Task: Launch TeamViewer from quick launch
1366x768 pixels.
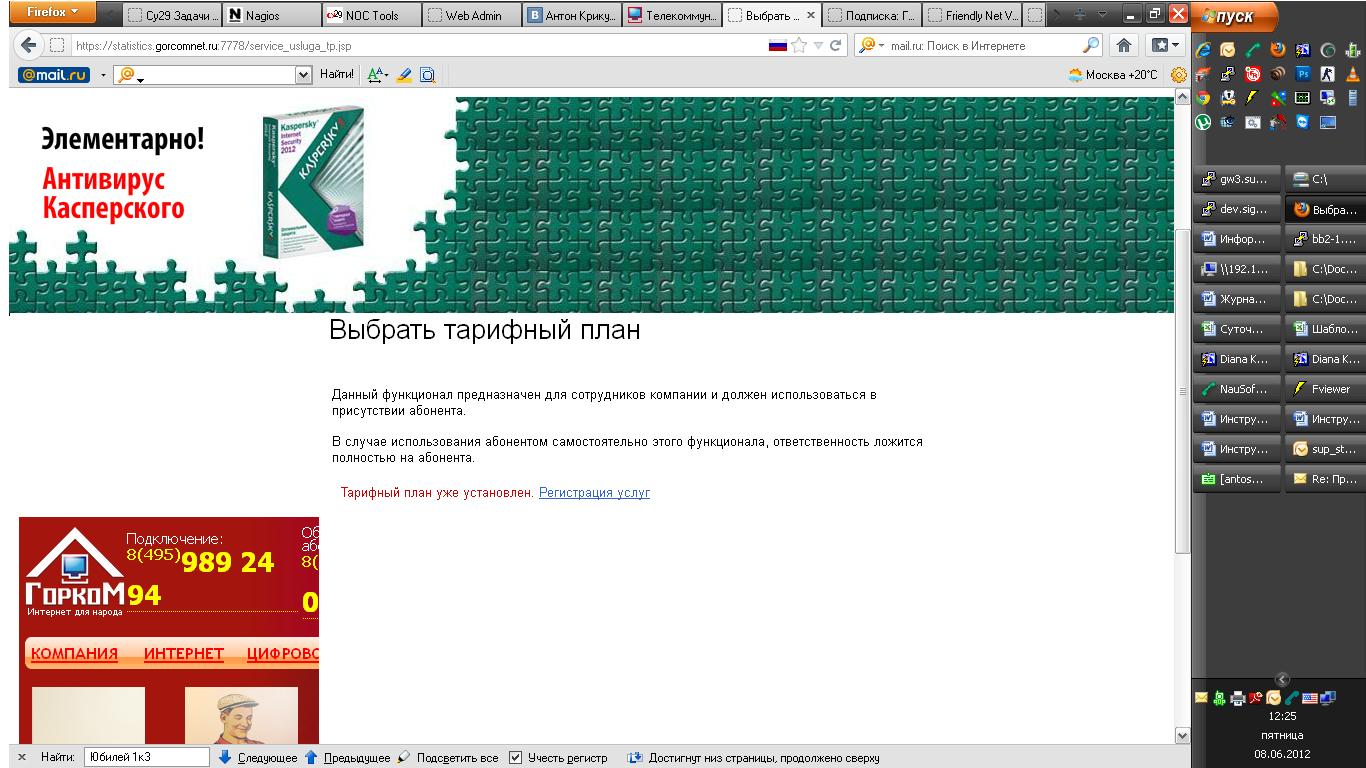Action: click(1303, 123)
